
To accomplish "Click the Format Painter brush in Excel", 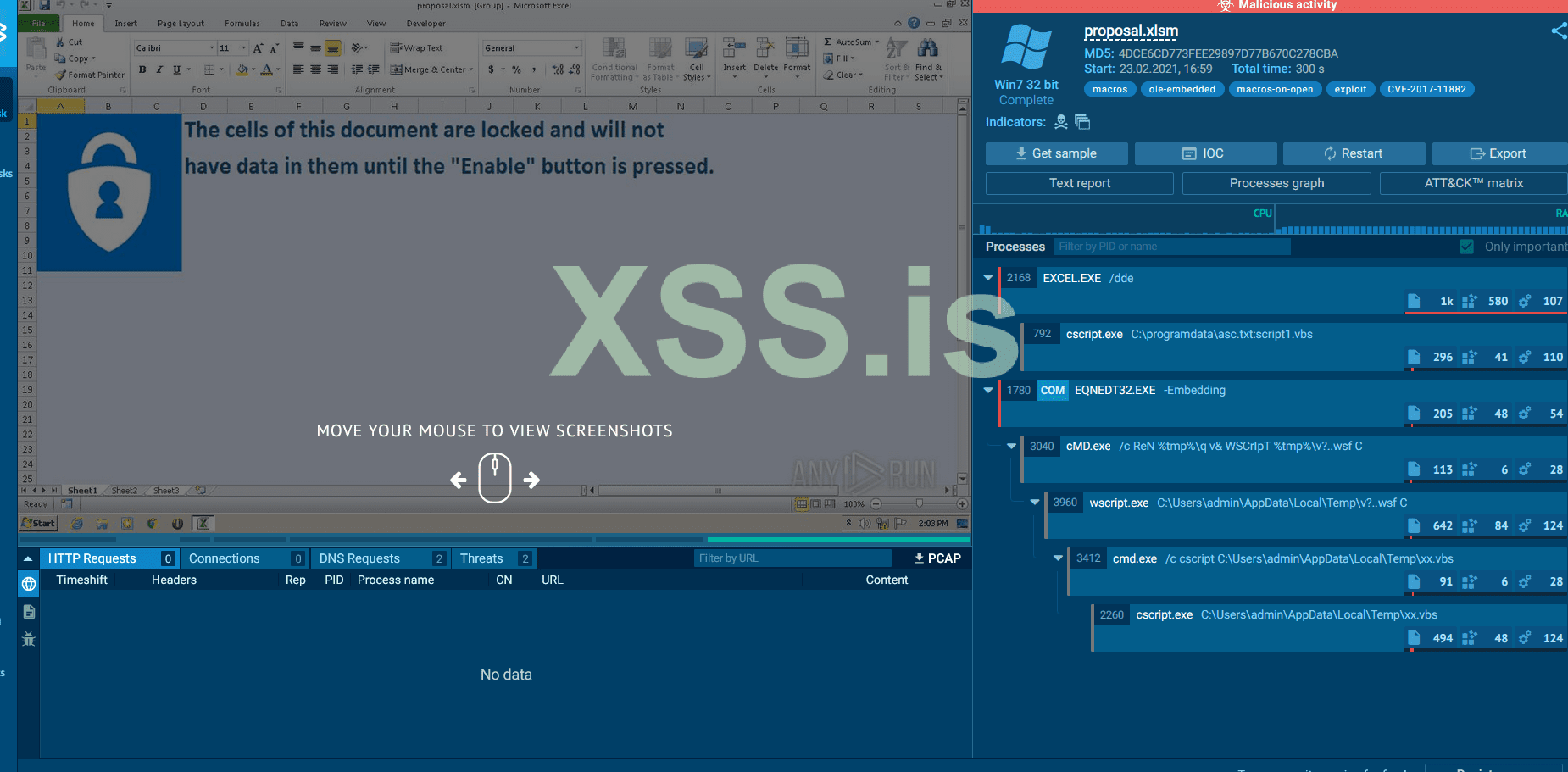I will pyautogui.click(x=61, y=75).
